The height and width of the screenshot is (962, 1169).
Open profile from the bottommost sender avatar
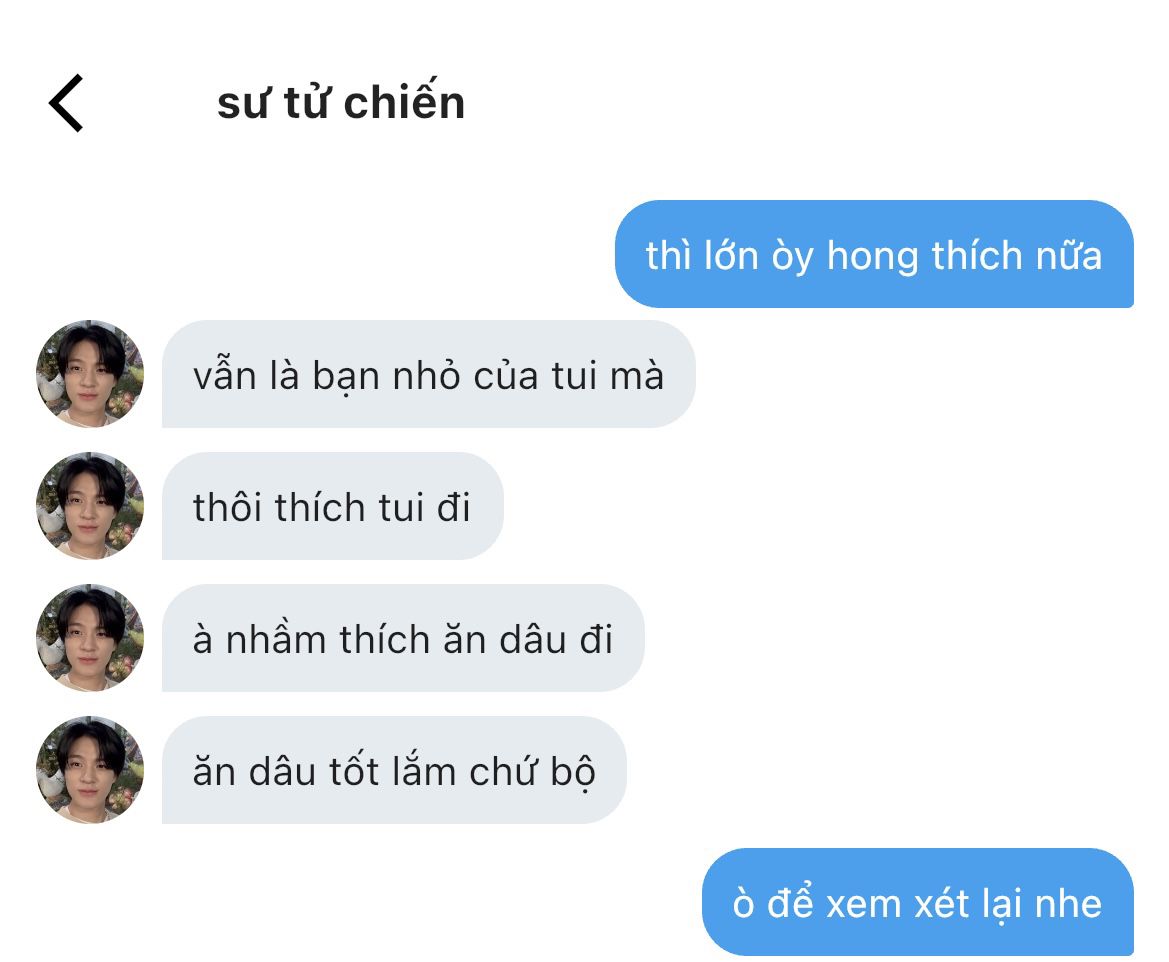[x=90, y=770]
